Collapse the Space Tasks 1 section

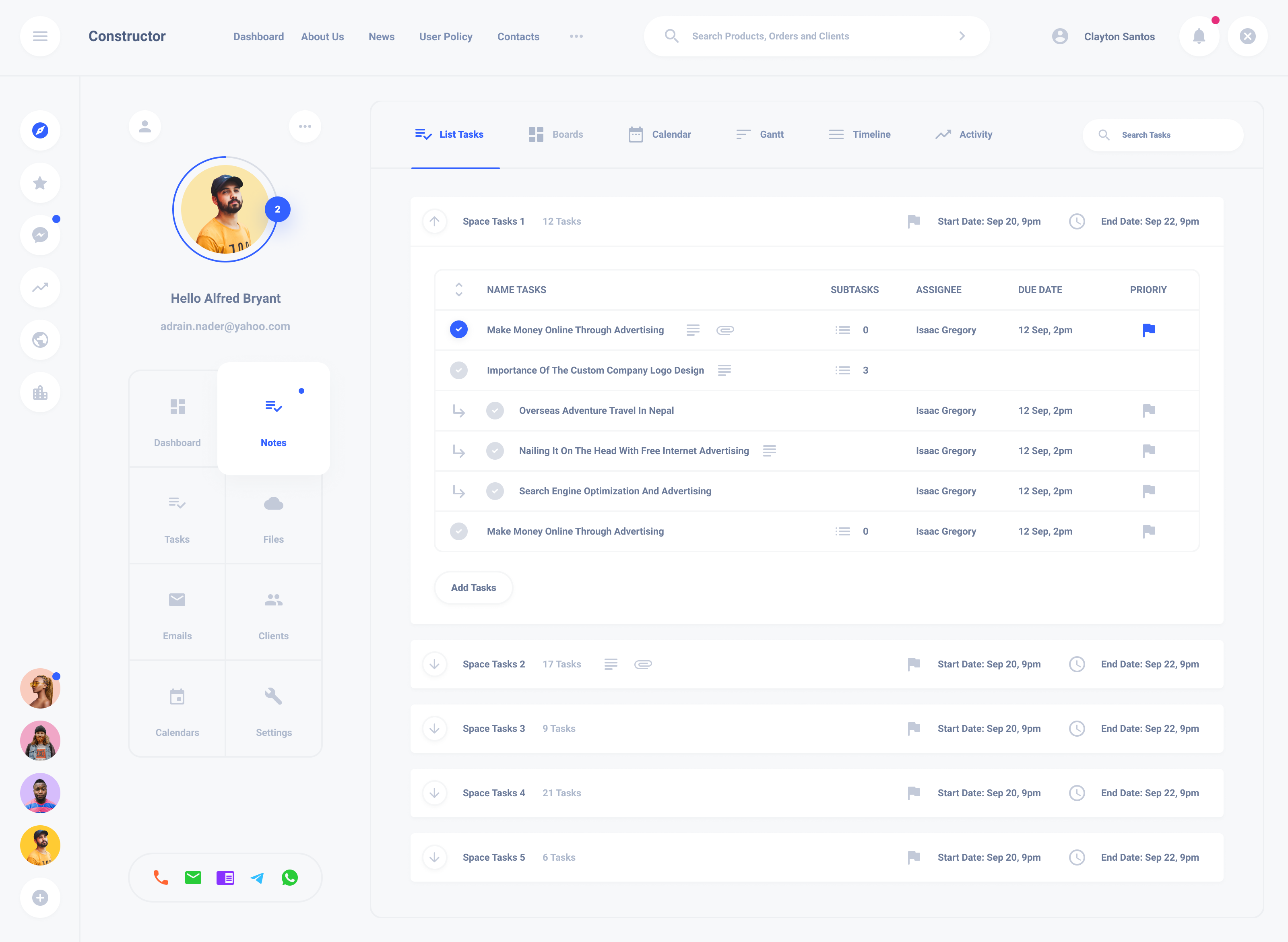434,221
